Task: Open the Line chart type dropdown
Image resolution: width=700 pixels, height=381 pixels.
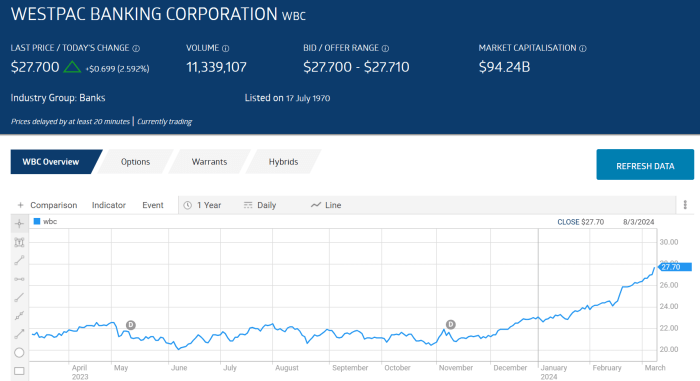Action: click(326, 205)
